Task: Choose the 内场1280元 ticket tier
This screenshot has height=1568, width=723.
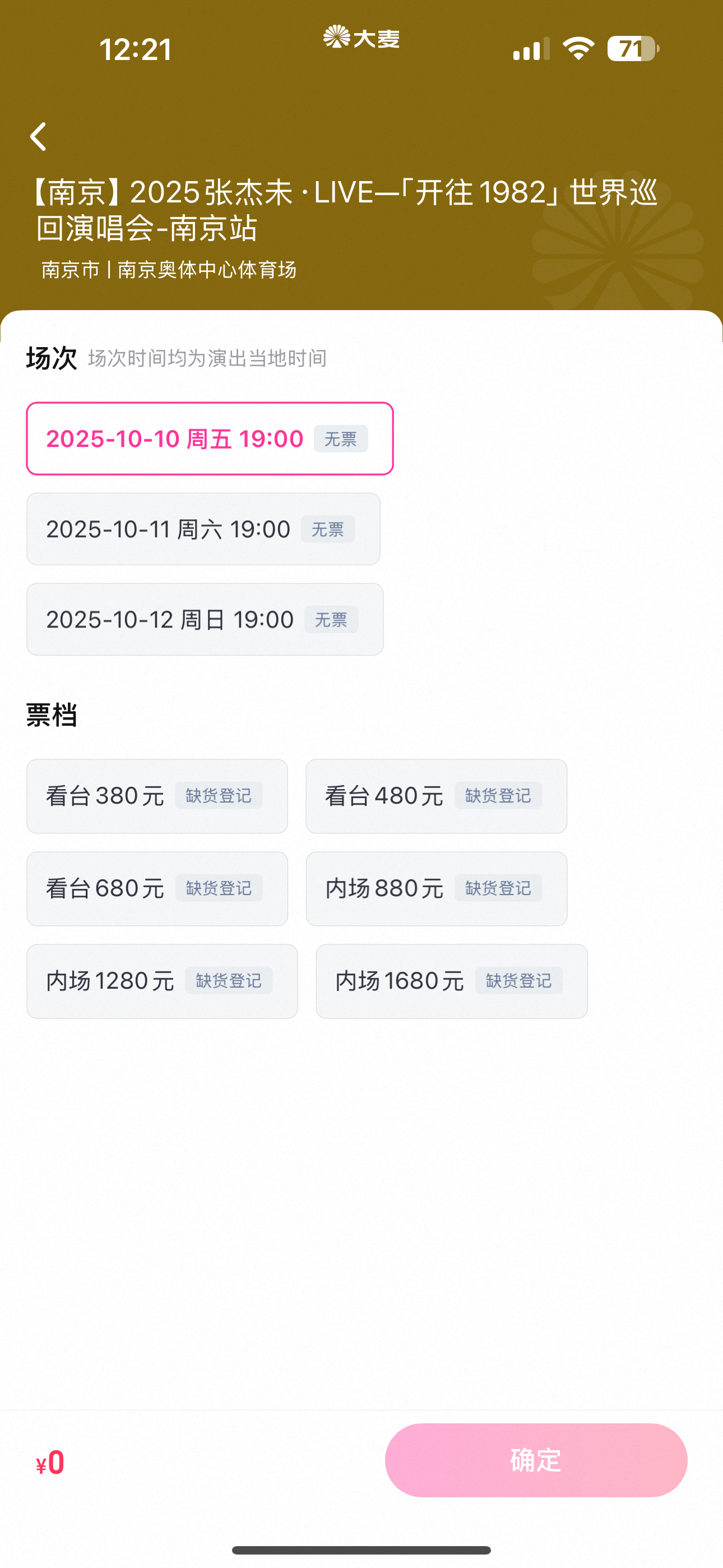Action: 162,981
